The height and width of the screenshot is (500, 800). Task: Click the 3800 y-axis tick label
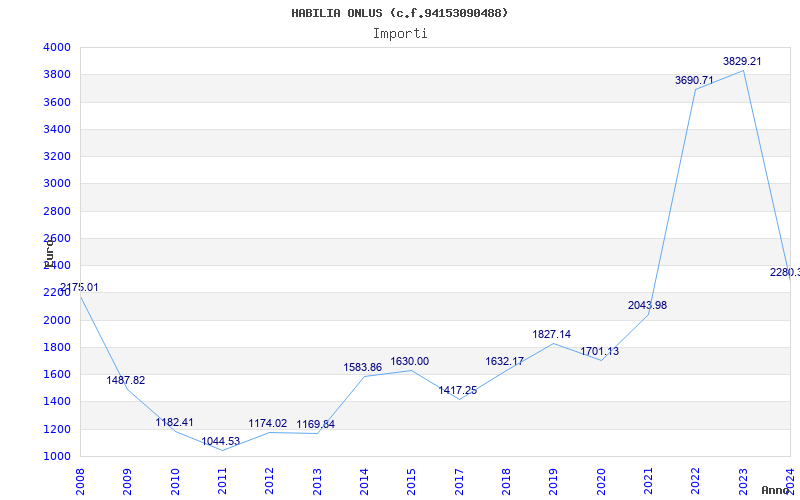[57, 74]
